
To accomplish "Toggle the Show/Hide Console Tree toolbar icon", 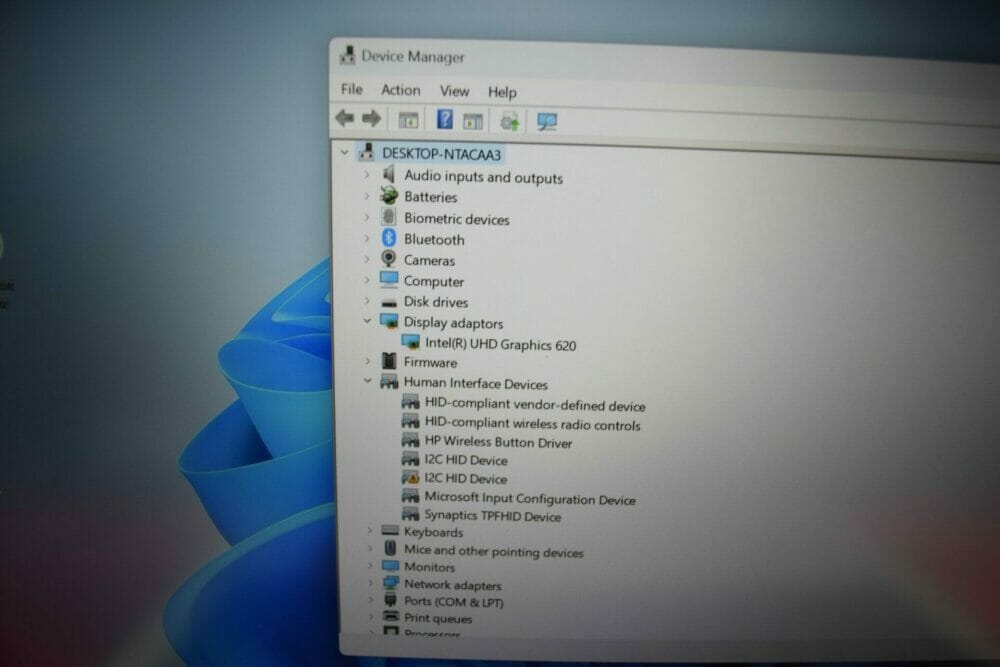I will [408, 120].
